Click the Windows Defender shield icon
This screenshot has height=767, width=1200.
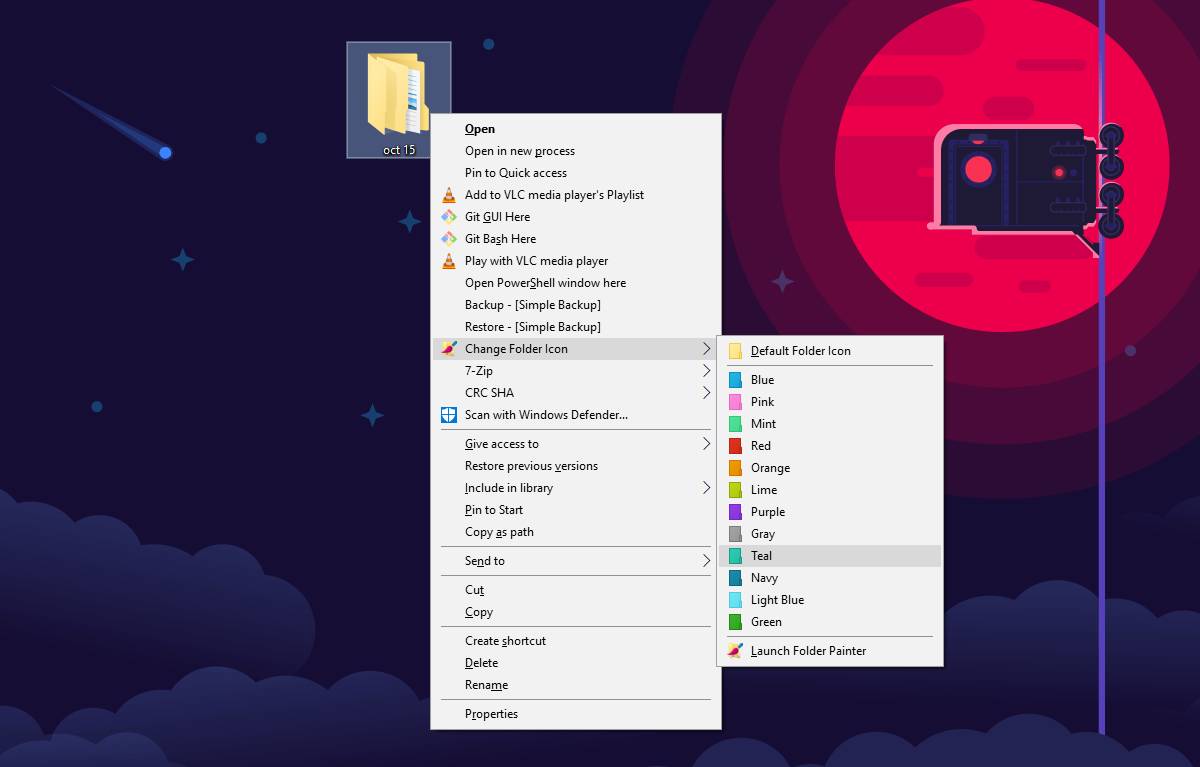pos(449,413)
